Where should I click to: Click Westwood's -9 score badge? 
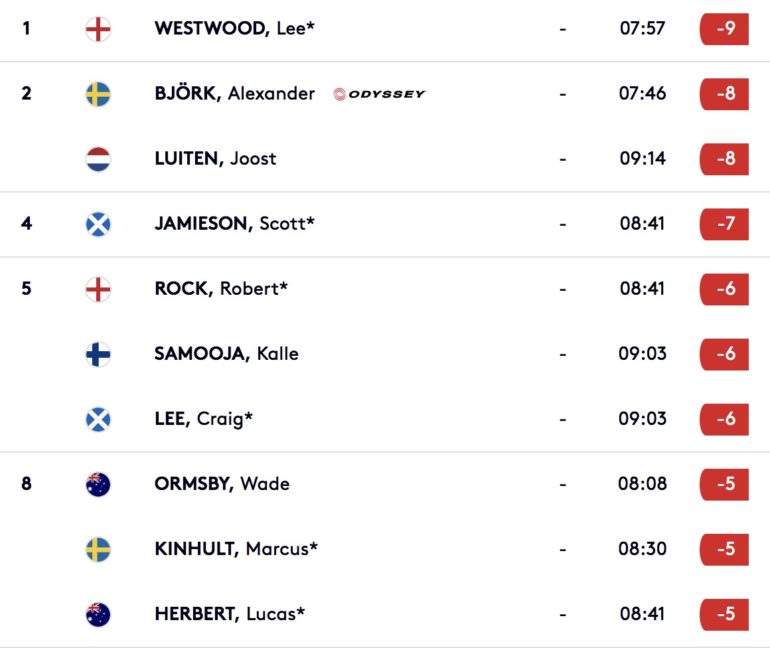click(x=725, y=29)
